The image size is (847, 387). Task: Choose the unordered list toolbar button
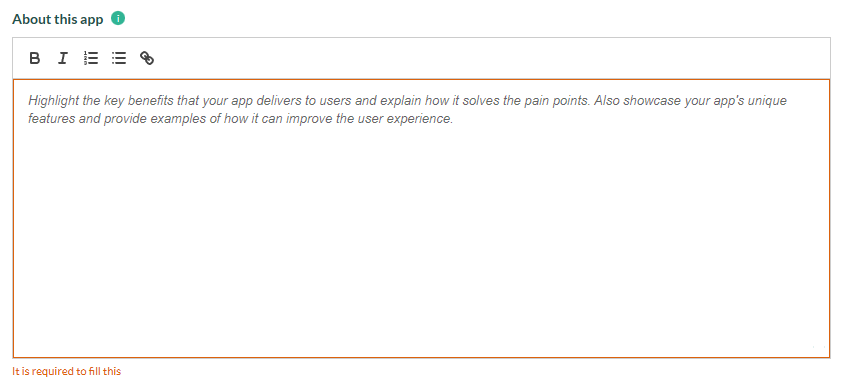119,58
